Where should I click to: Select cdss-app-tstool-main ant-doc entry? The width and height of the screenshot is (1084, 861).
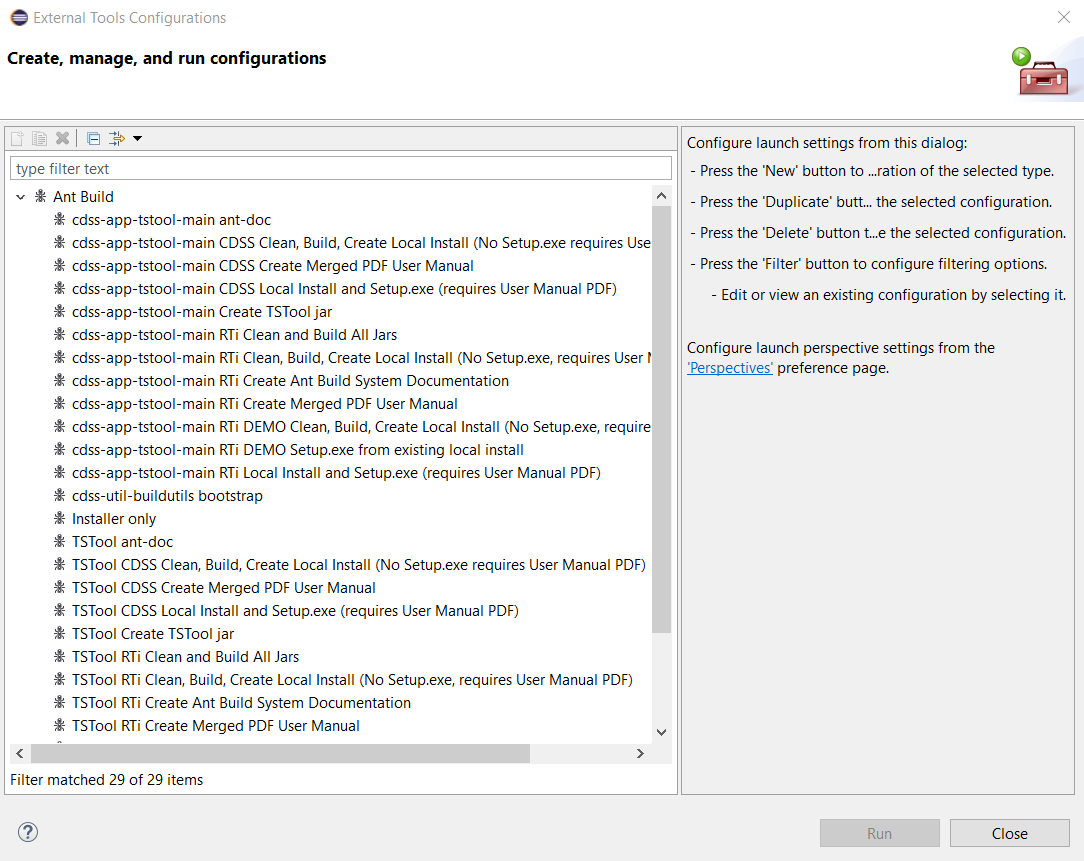tap(171, 220)
